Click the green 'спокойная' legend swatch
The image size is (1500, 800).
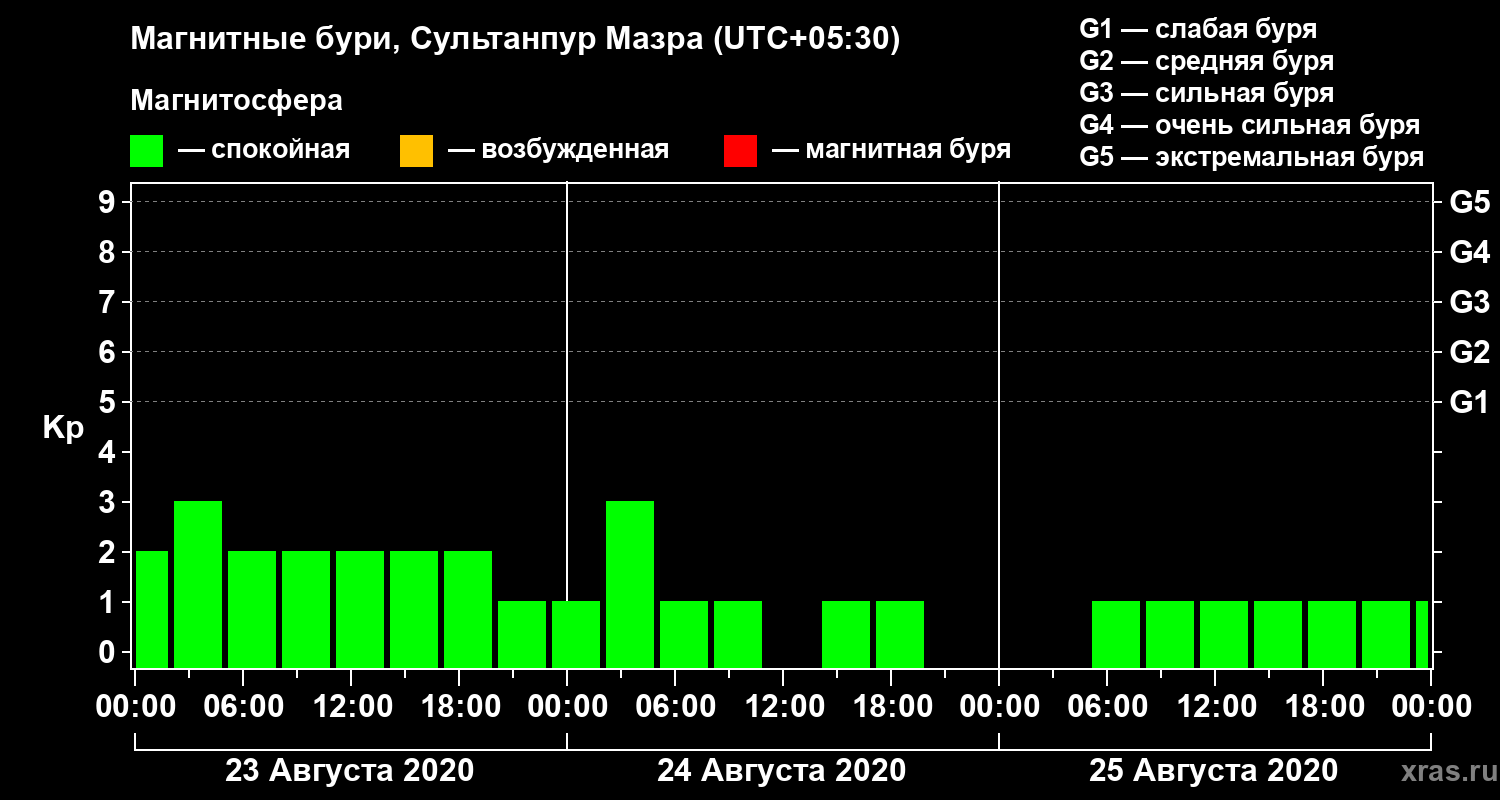[146, 151]
